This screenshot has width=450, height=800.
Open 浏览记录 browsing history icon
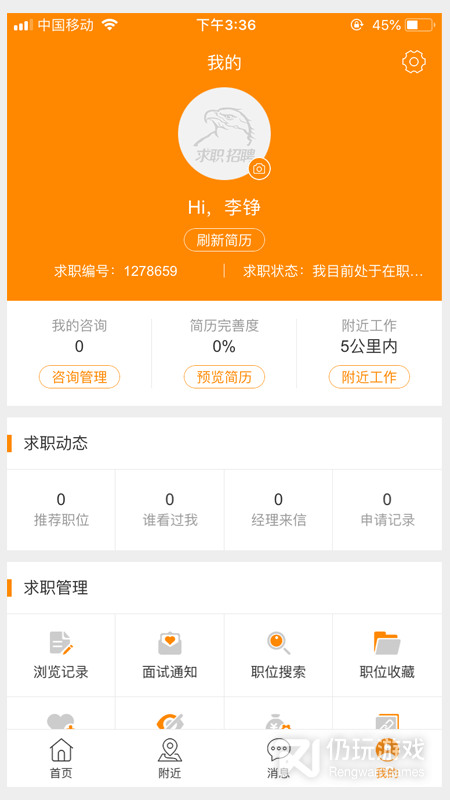(61, 642)
